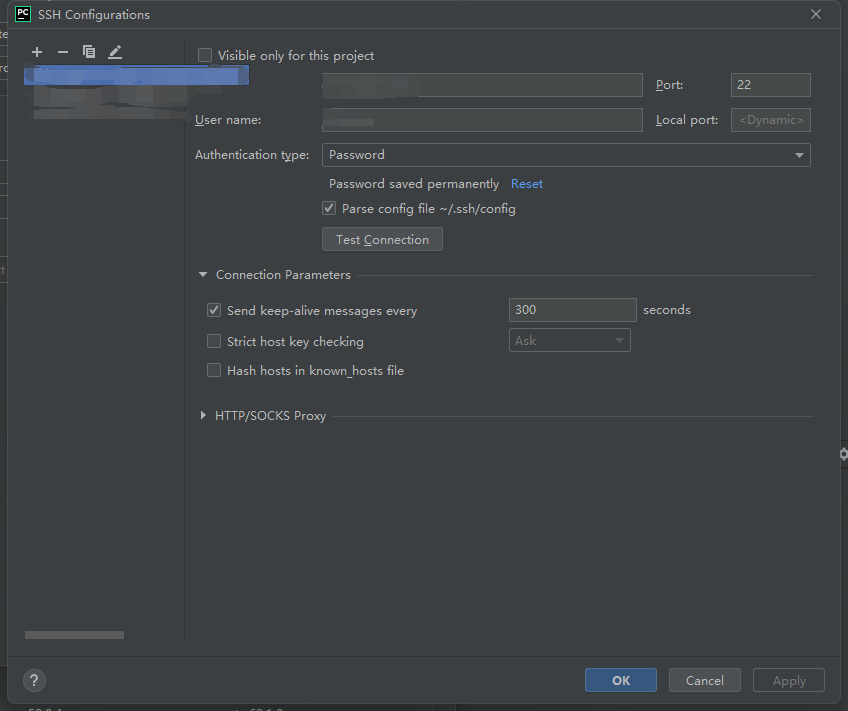Viewport: 848px width, 711px height.
Task: Click the gear icon behind the dialog
Action: click(x=844, y=454)
